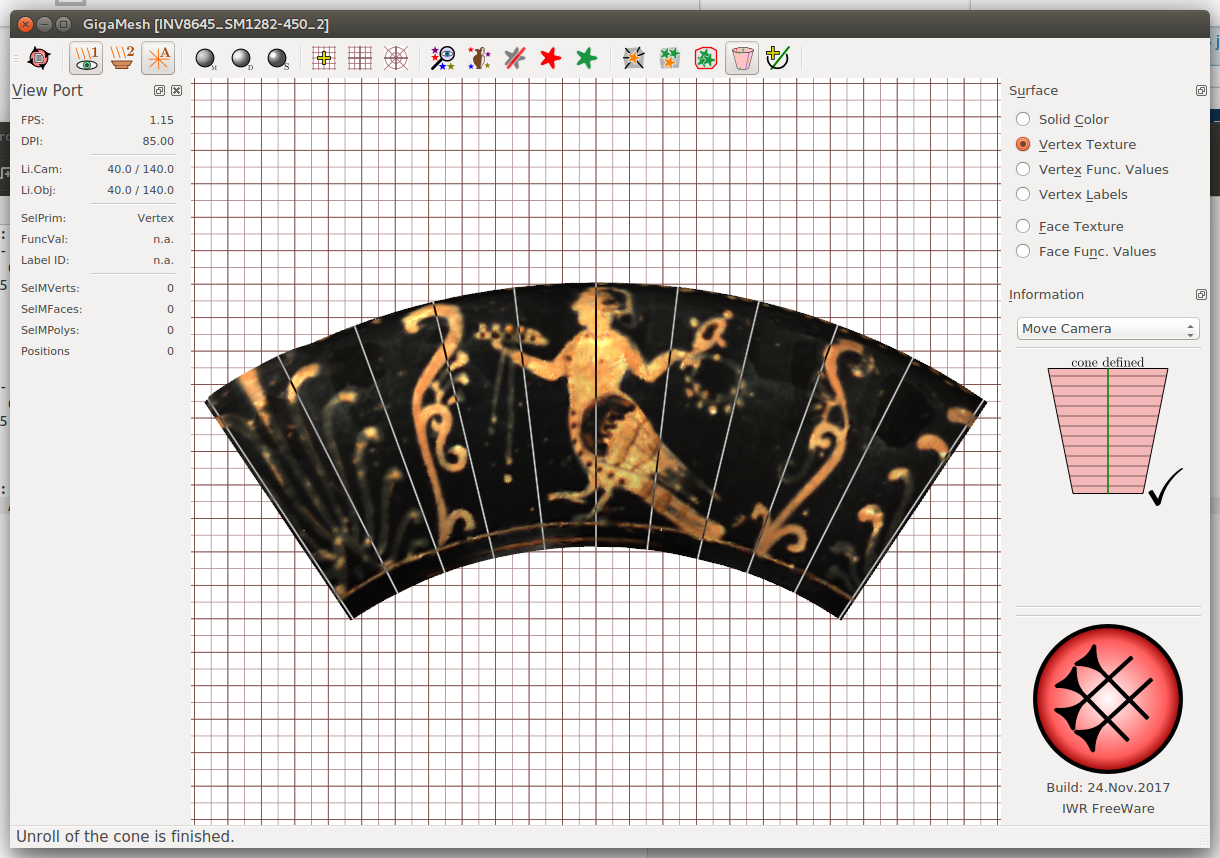The height and width of the screenshot is (858, 1220).
Task: Click the pink cone unroll icon
Action: pos(741,59)
